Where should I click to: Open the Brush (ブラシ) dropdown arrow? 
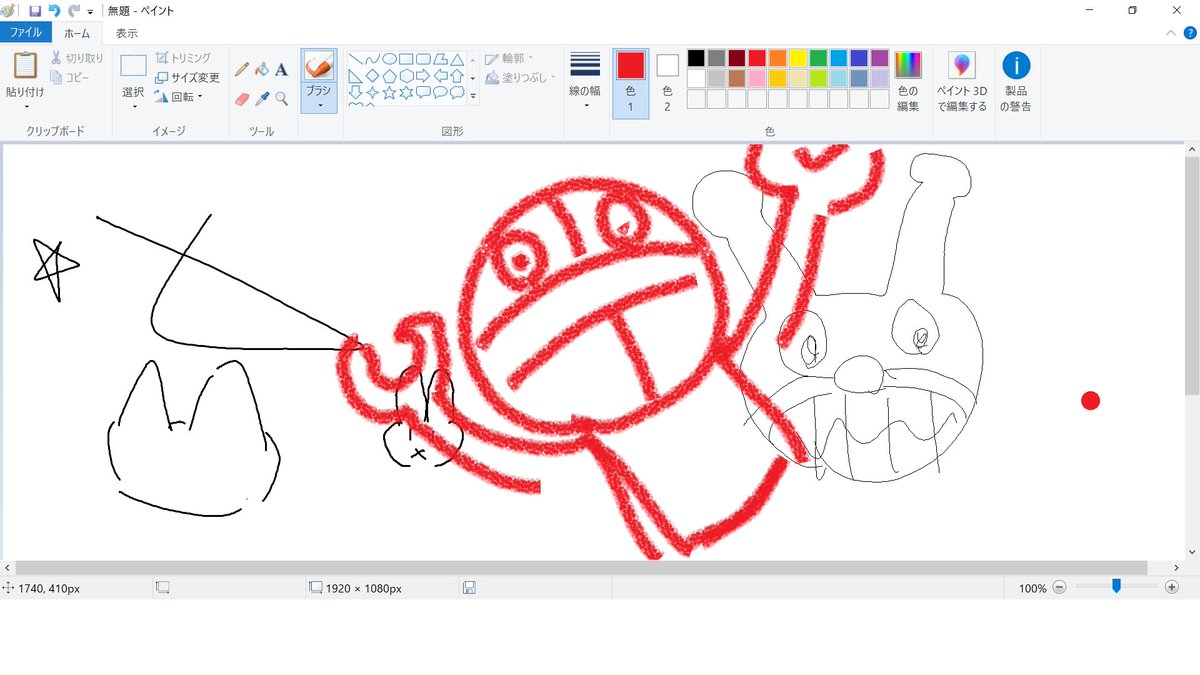pyautogui.click(x=318, y=104)
